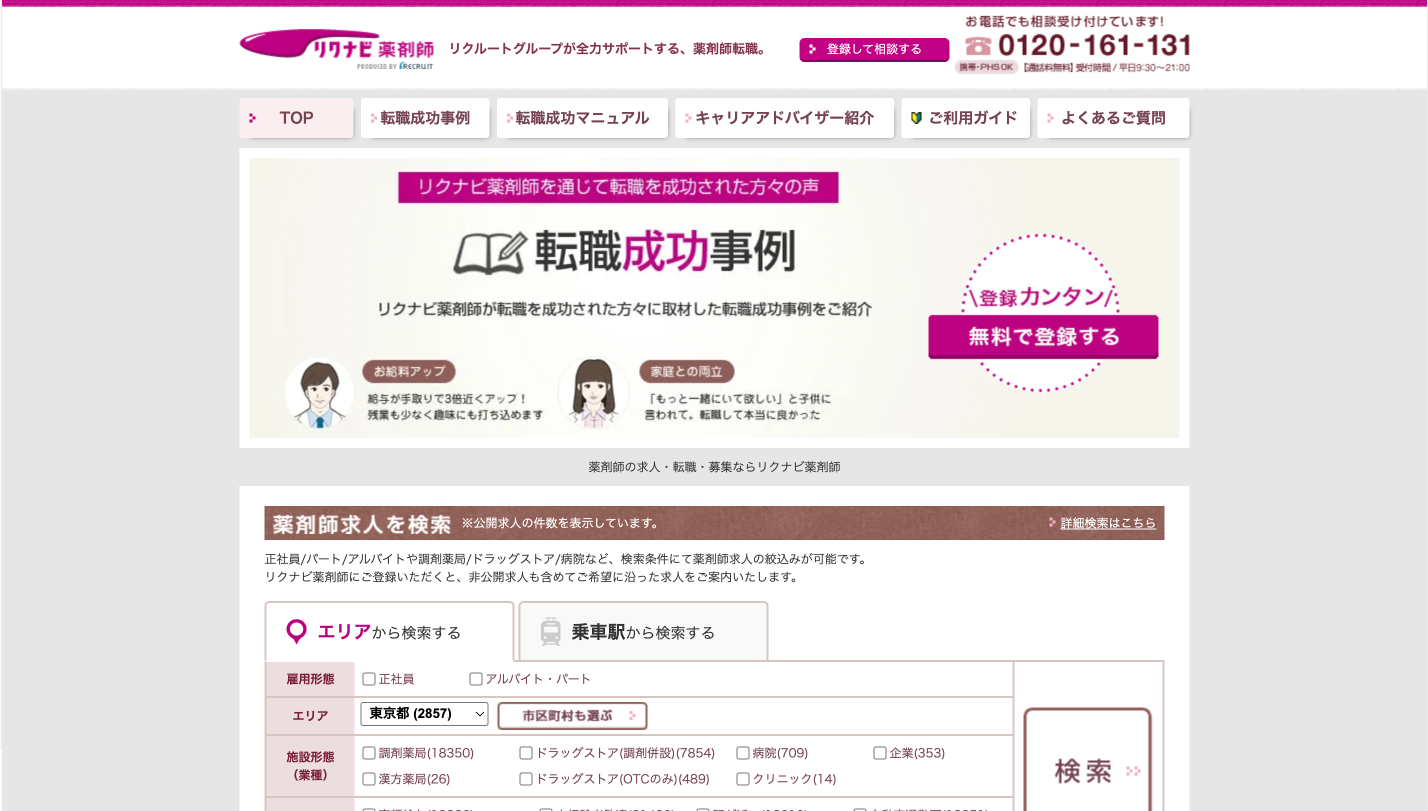The image size is (1428, 811).
Task: Click the train icon on 乗車駅から検索する tab
Action: tap(551, 631)
